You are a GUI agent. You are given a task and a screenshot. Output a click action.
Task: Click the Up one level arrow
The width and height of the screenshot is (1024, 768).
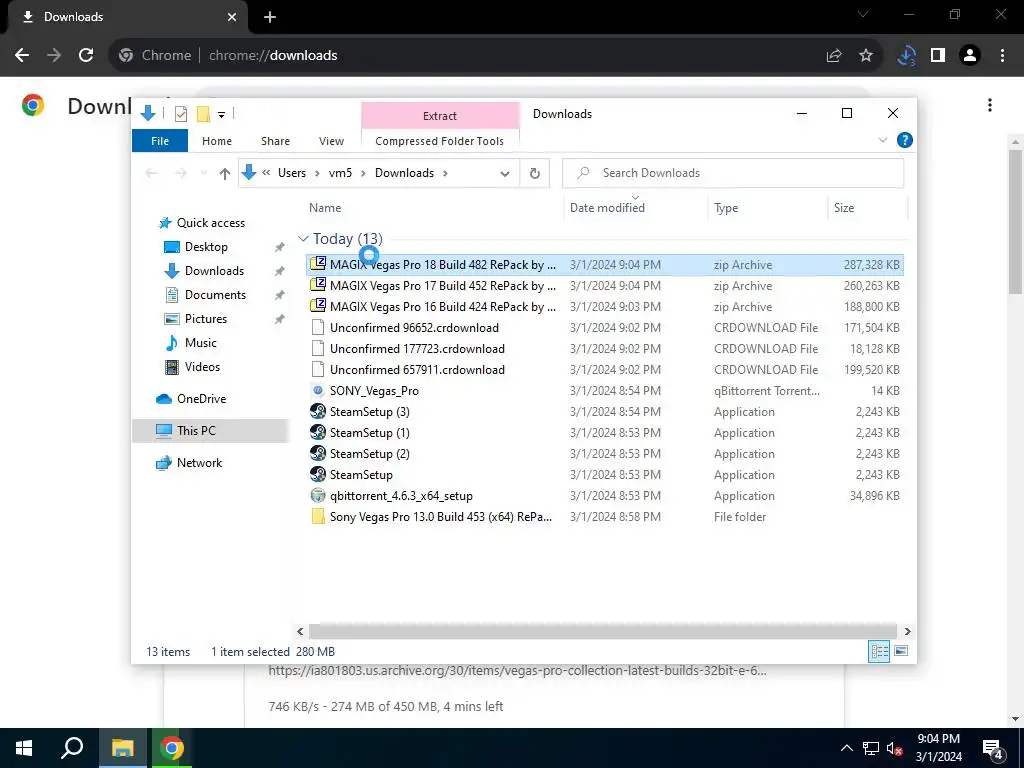click(x=225, y=173)
